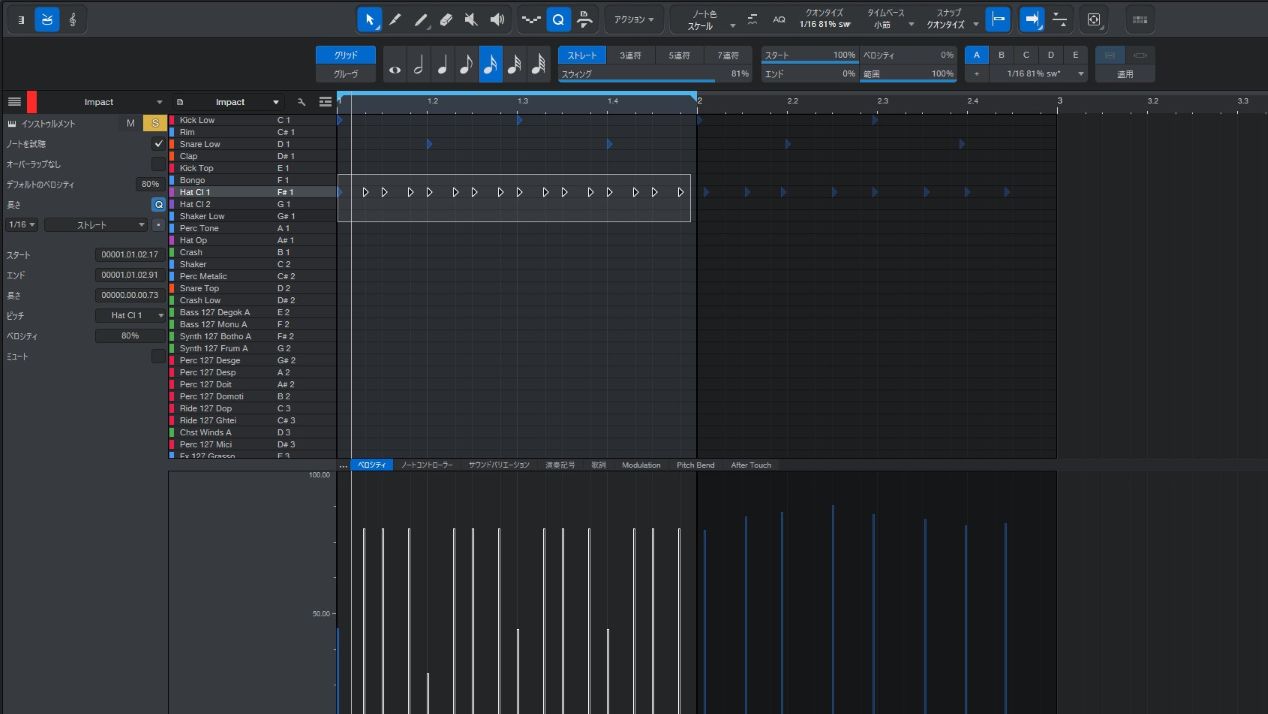Expand the ピッチ Hat Cl 1 dropdown
Image resolution: width=1268 pixels, height=714 pixels.
[131, 315]
